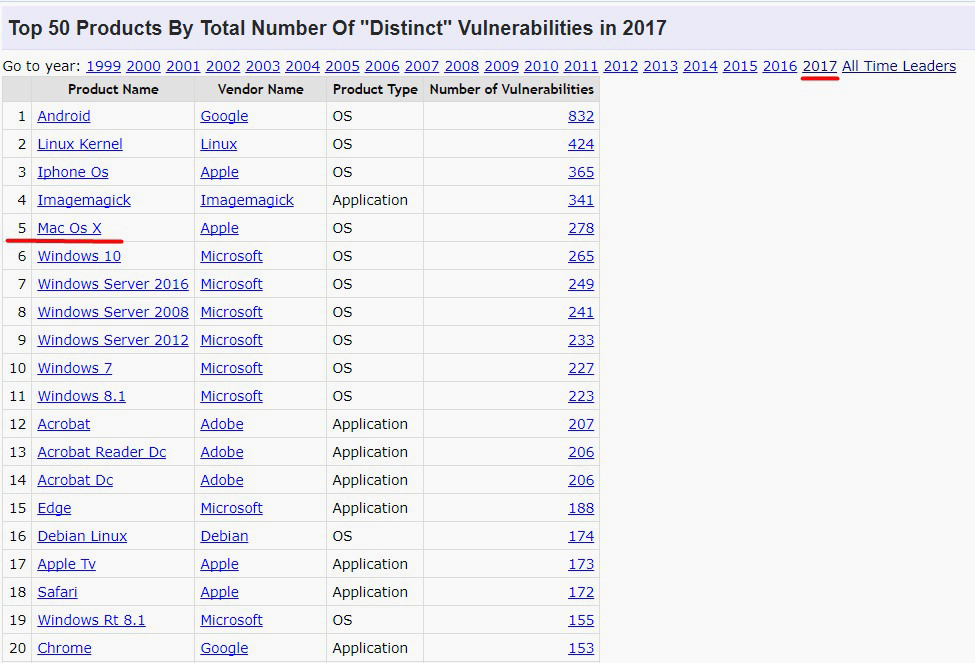View Chrome's 153 vulnerabilities count

click(x=580, y=648)
